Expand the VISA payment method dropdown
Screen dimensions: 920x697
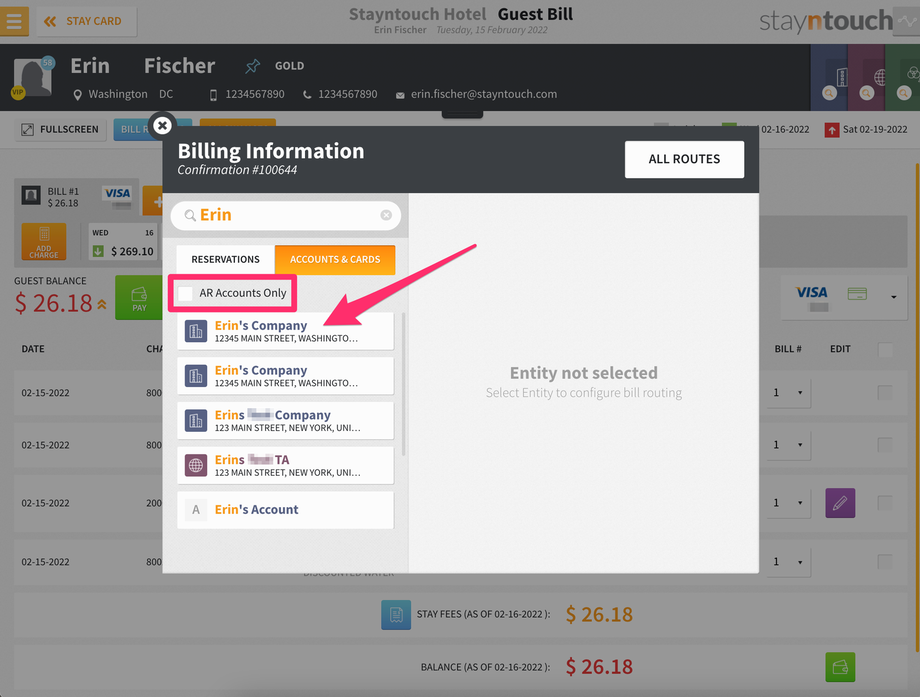tap(894, 297)
